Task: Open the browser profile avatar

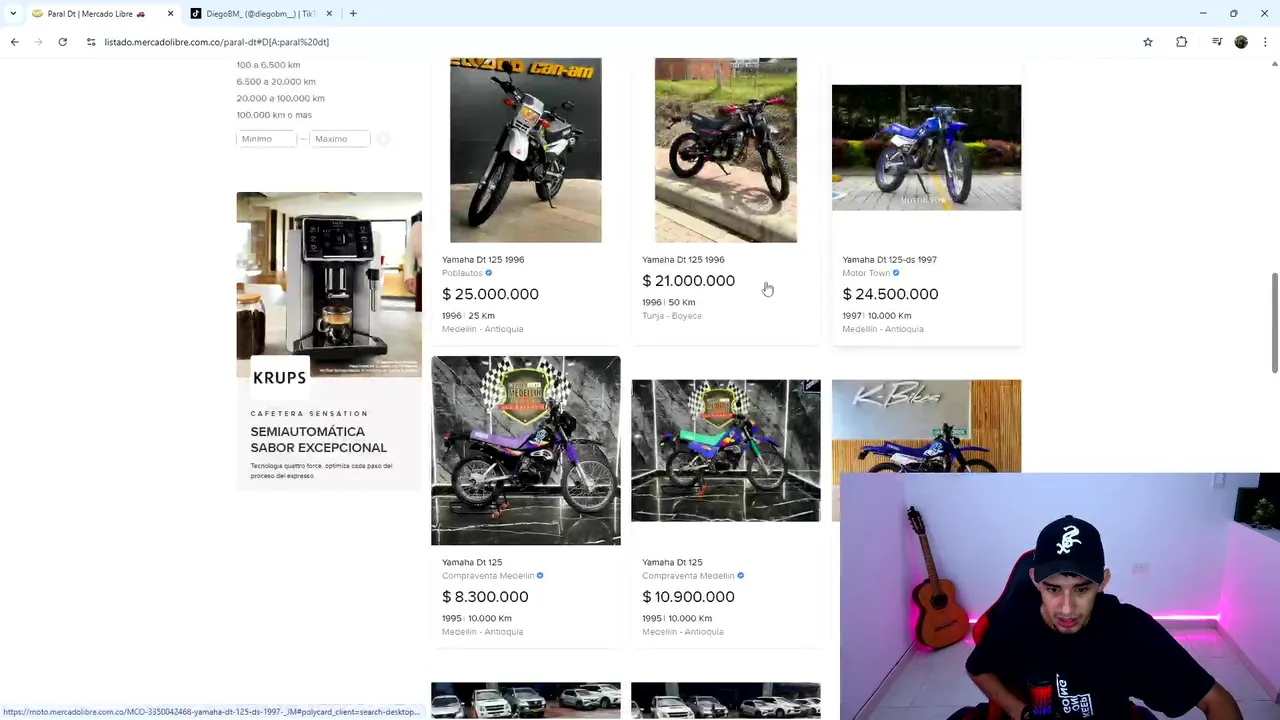Action: (1241, 42)
